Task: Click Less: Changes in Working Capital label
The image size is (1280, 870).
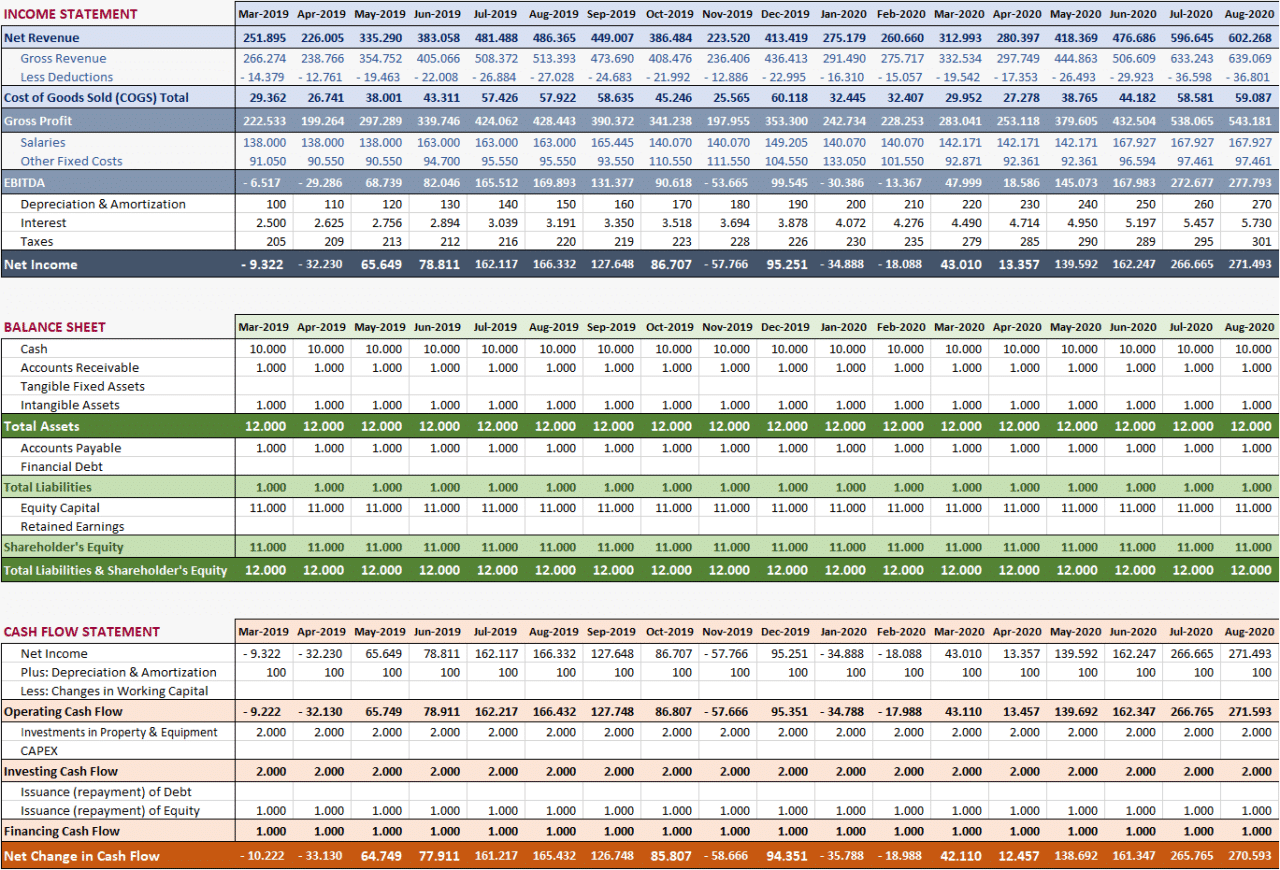Action: tap(115, 691)
